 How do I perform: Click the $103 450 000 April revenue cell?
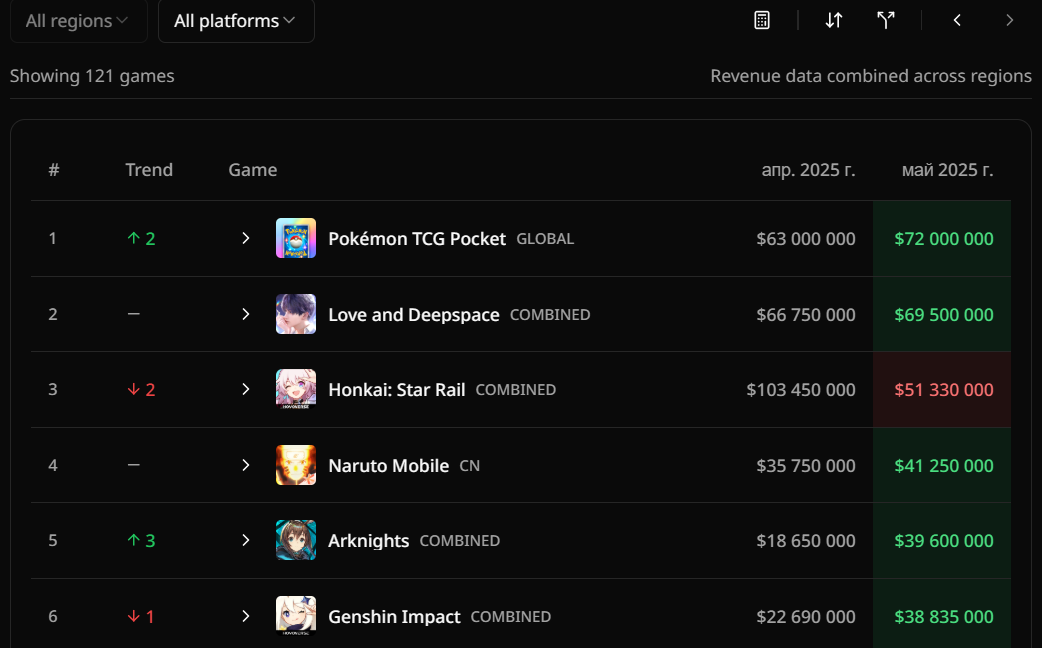coord(801,389)
